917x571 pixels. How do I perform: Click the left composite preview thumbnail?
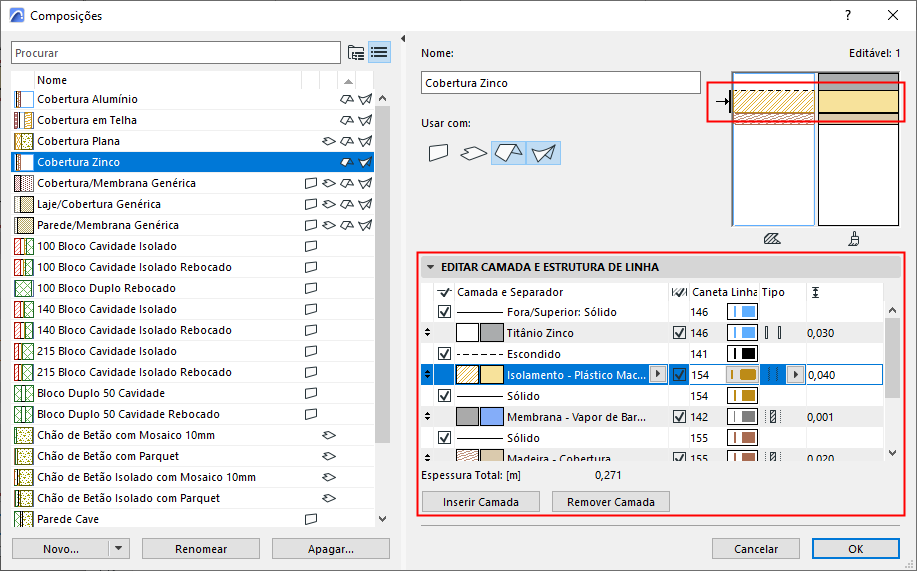(x=773, y=149)
